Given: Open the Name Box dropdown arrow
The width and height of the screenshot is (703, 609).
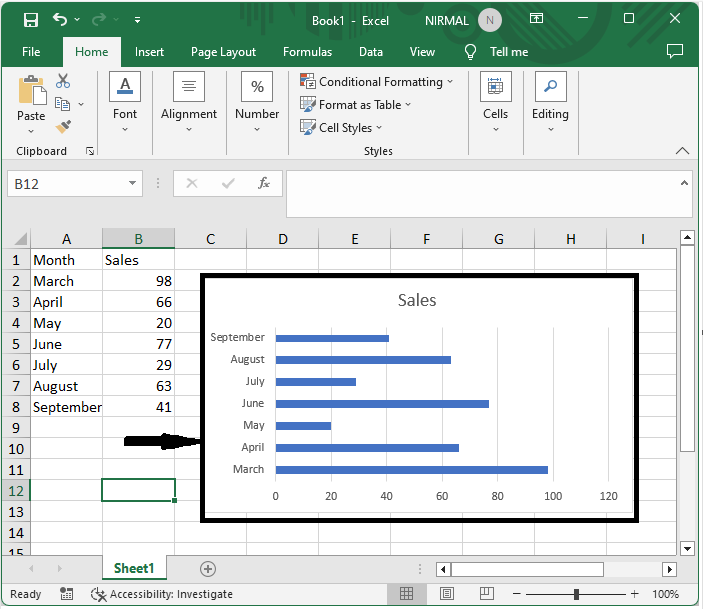Looking at the screenshot, I should pos(134,184).
